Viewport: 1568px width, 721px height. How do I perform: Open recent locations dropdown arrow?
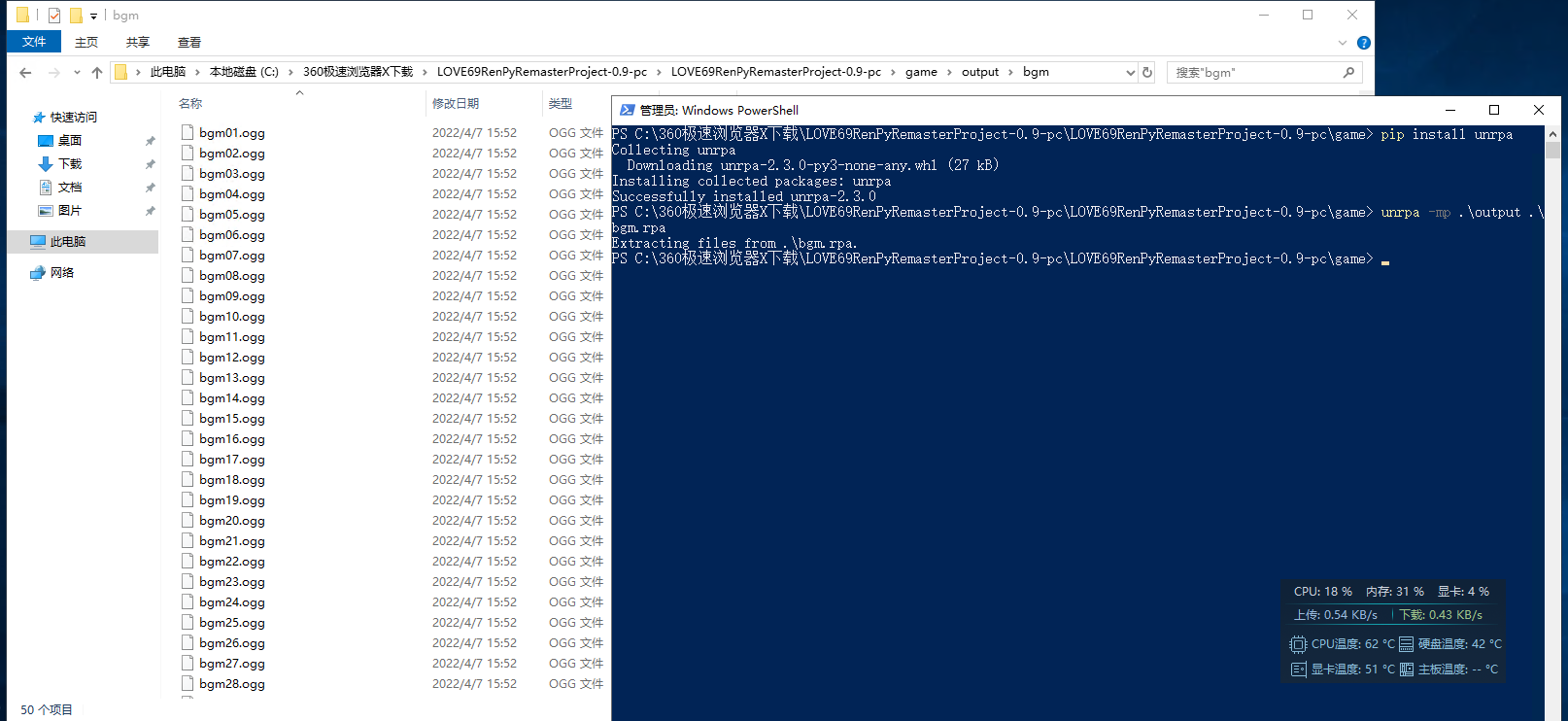77,72
